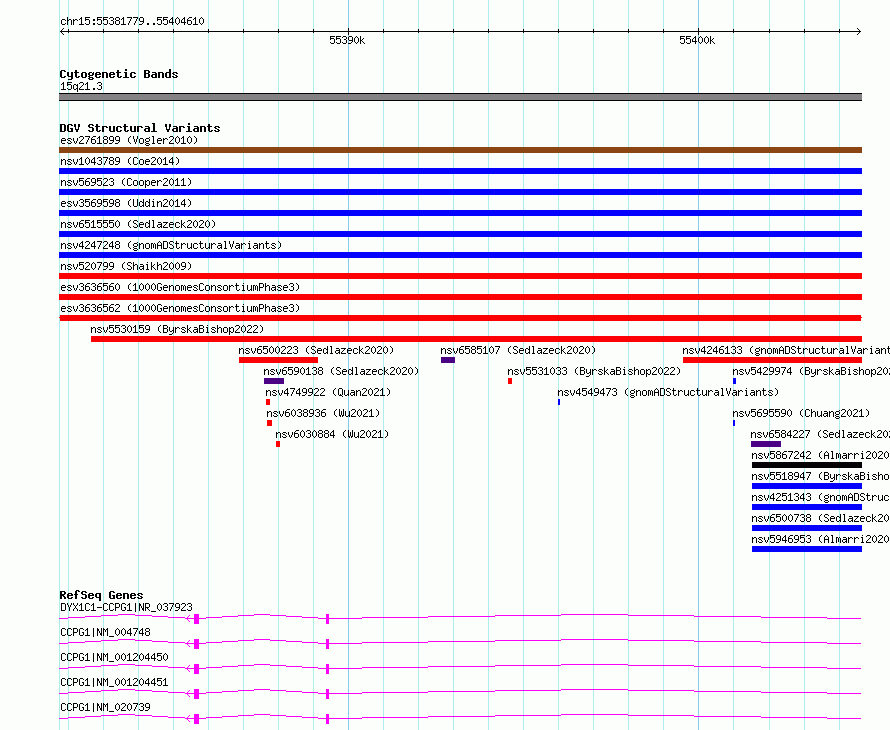Image resolution: width=890 pixels, height=730 pixels.
Task: Select the blue bar under nsv5946953
Action: (807, 549)
